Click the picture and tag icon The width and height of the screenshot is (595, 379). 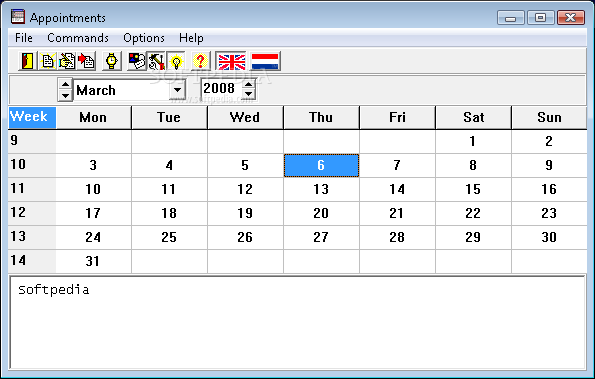pyautogui.click(x=137, y=61)
